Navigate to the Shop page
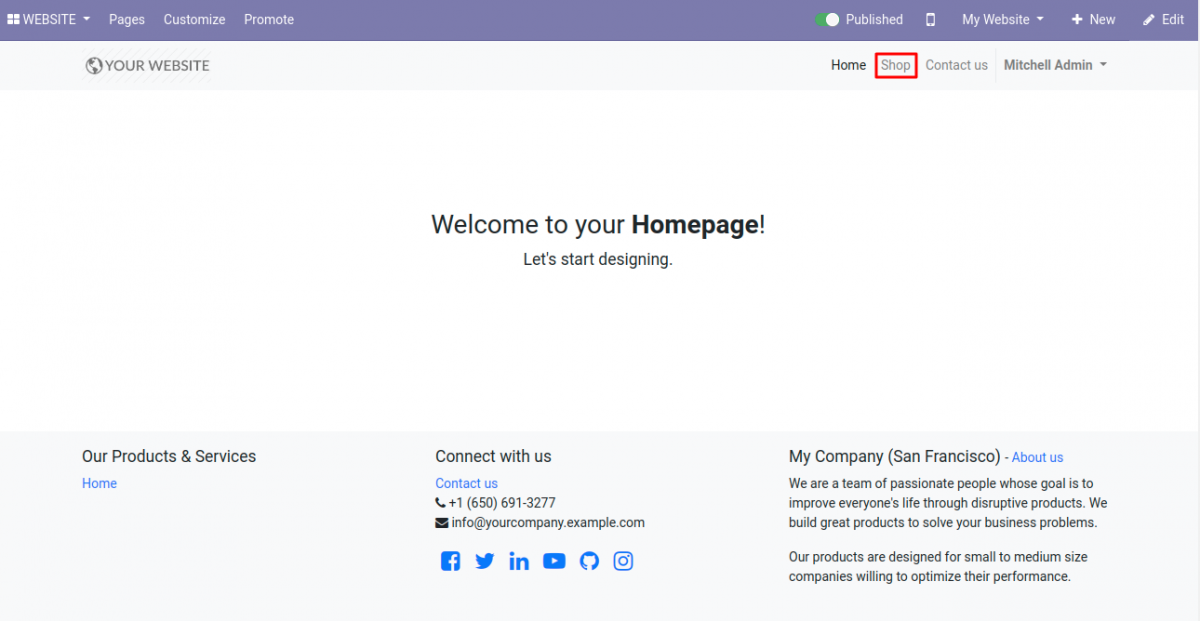Viewport: 1200px width, 621px height. [895, 65]
